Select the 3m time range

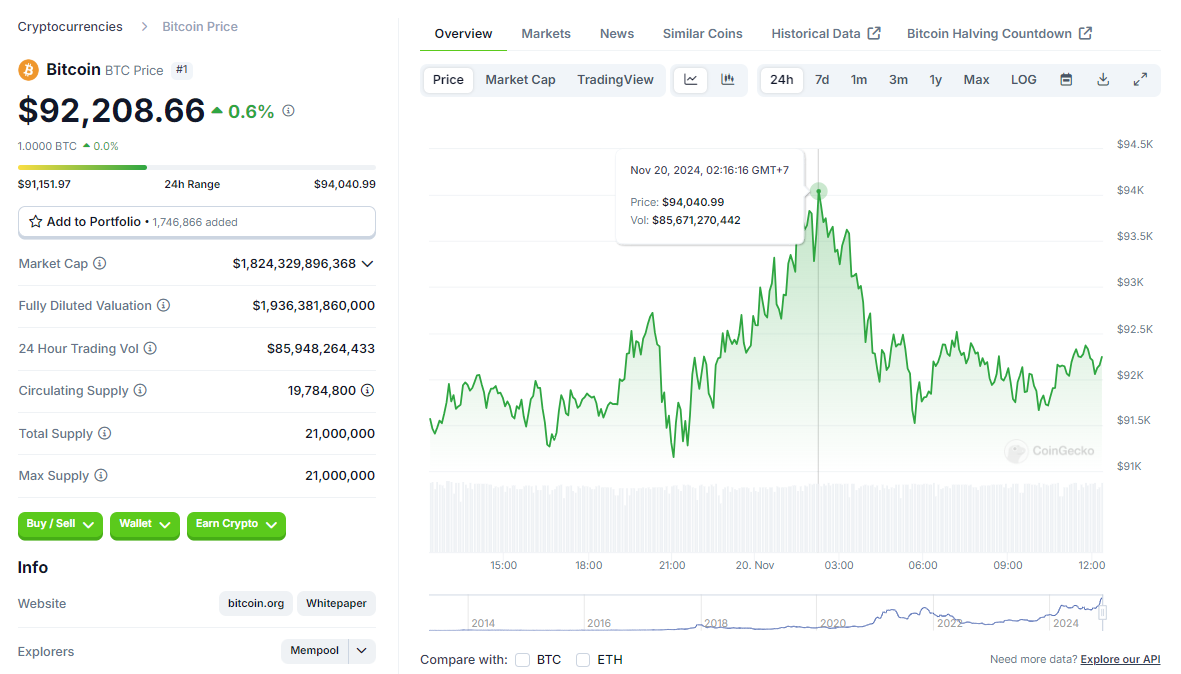(898, 80)
